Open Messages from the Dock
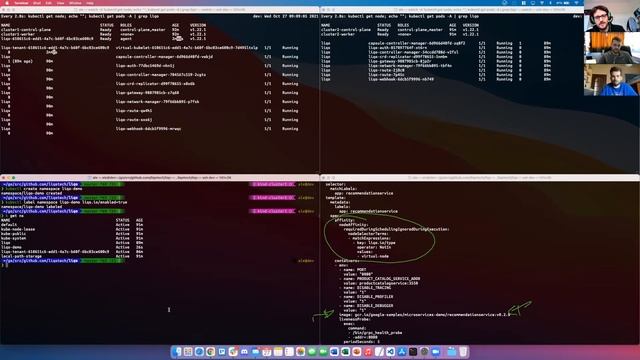The width and height of the screenshot is (640, 360). point(312,351)
